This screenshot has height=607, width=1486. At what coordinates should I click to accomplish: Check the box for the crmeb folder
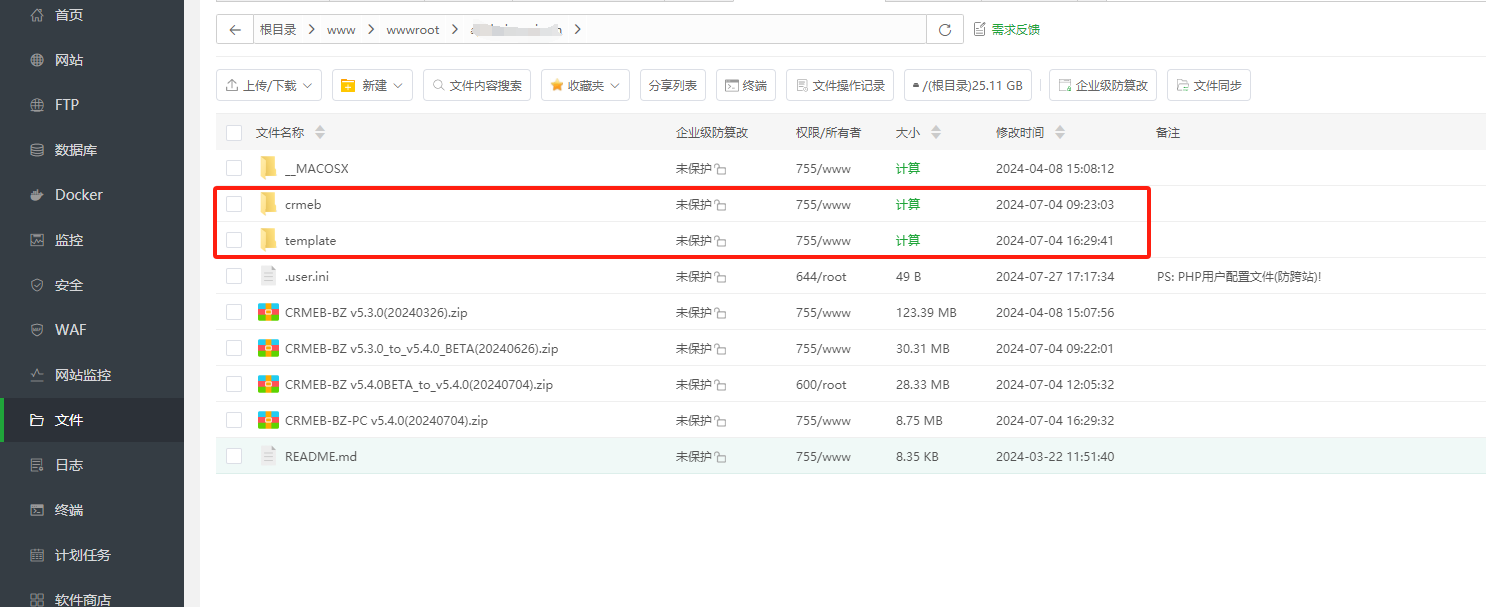point(234,204)
